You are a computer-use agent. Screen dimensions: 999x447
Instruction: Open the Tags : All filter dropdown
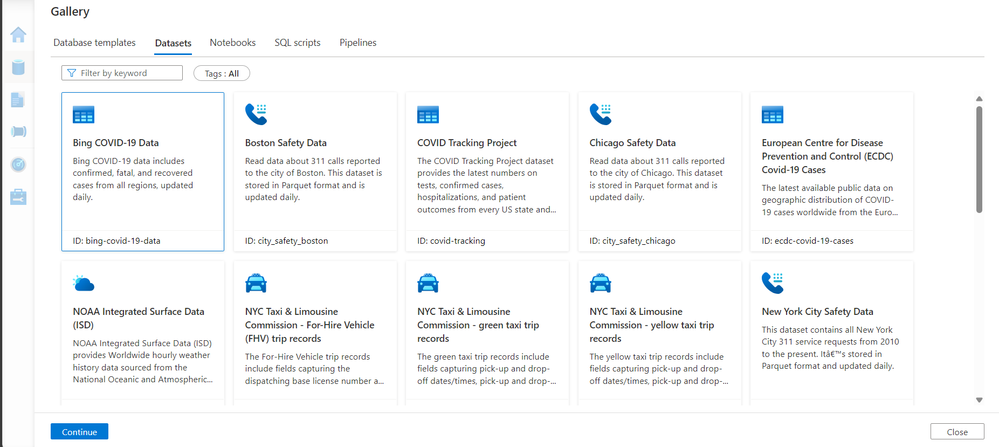(222, 73)
